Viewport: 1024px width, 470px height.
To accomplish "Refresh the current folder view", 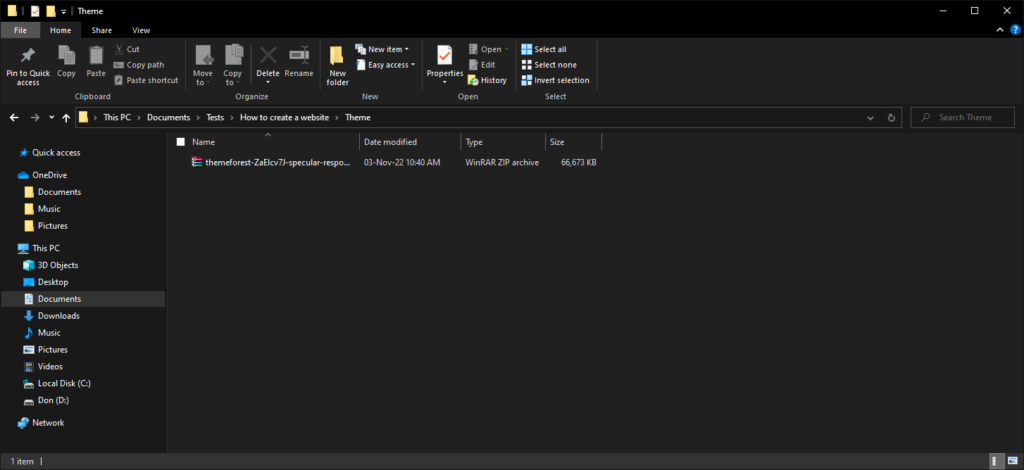I will click(x=891, y=118).
